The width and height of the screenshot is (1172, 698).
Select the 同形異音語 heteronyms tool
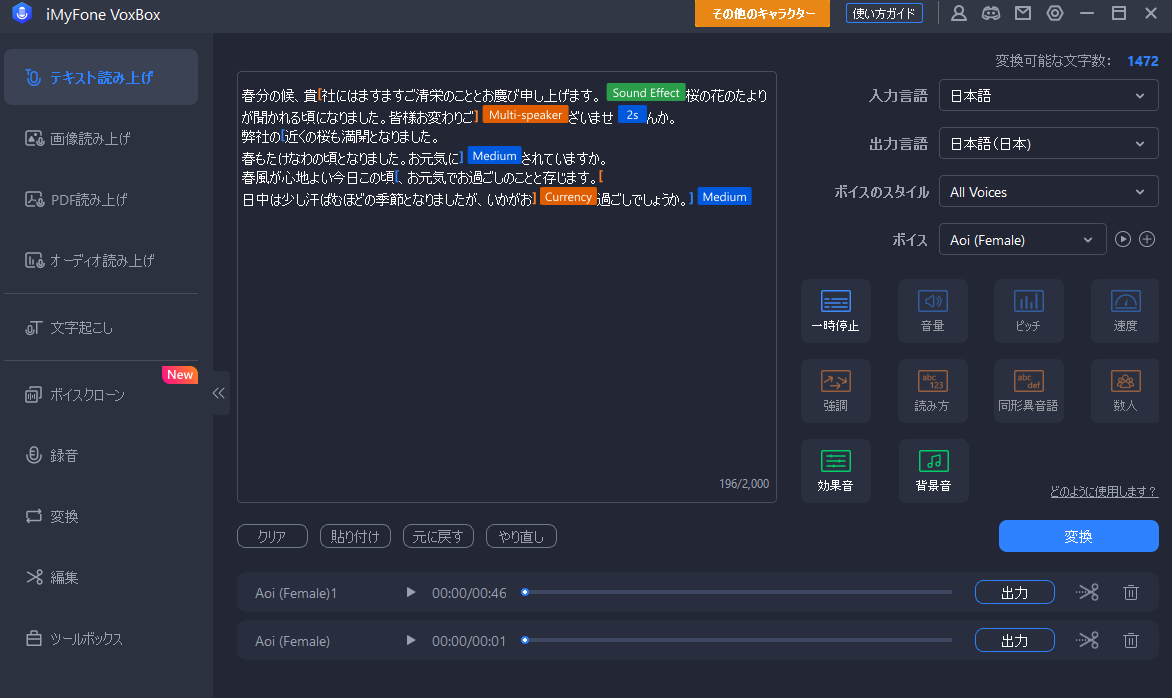[1028, 391]
